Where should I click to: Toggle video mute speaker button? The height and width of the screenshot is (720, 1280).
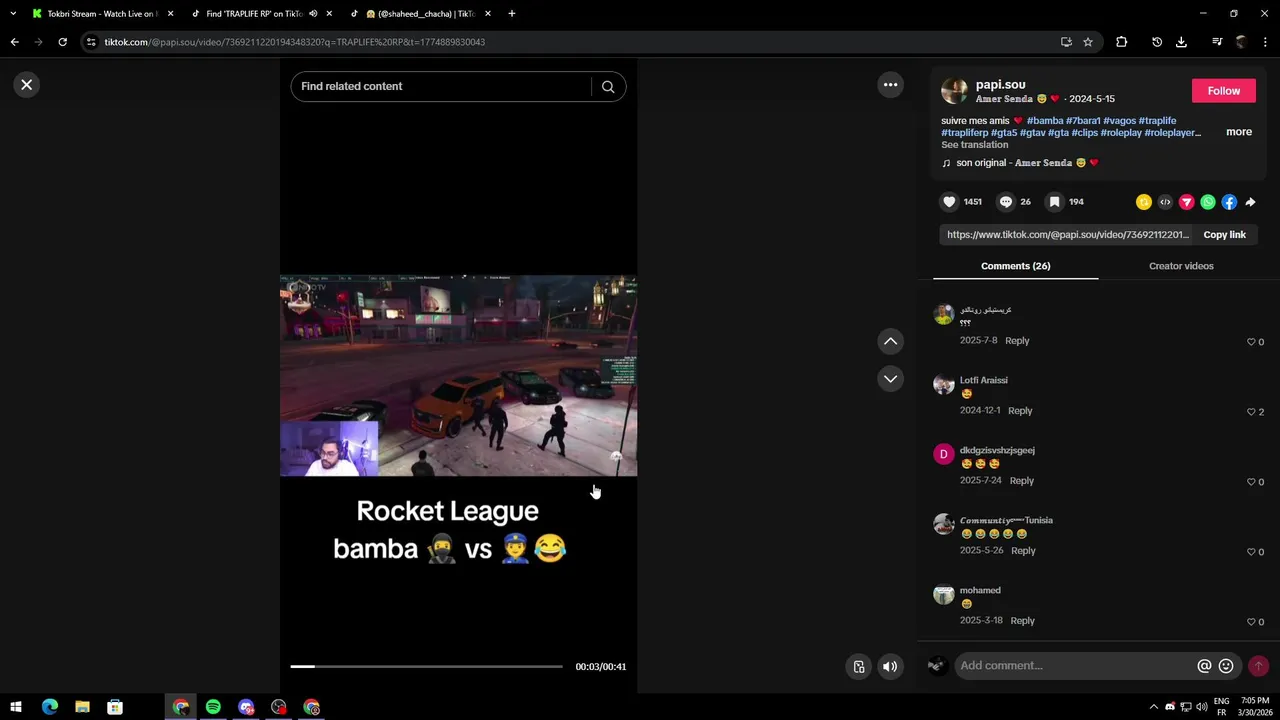[x=890, y=667]
